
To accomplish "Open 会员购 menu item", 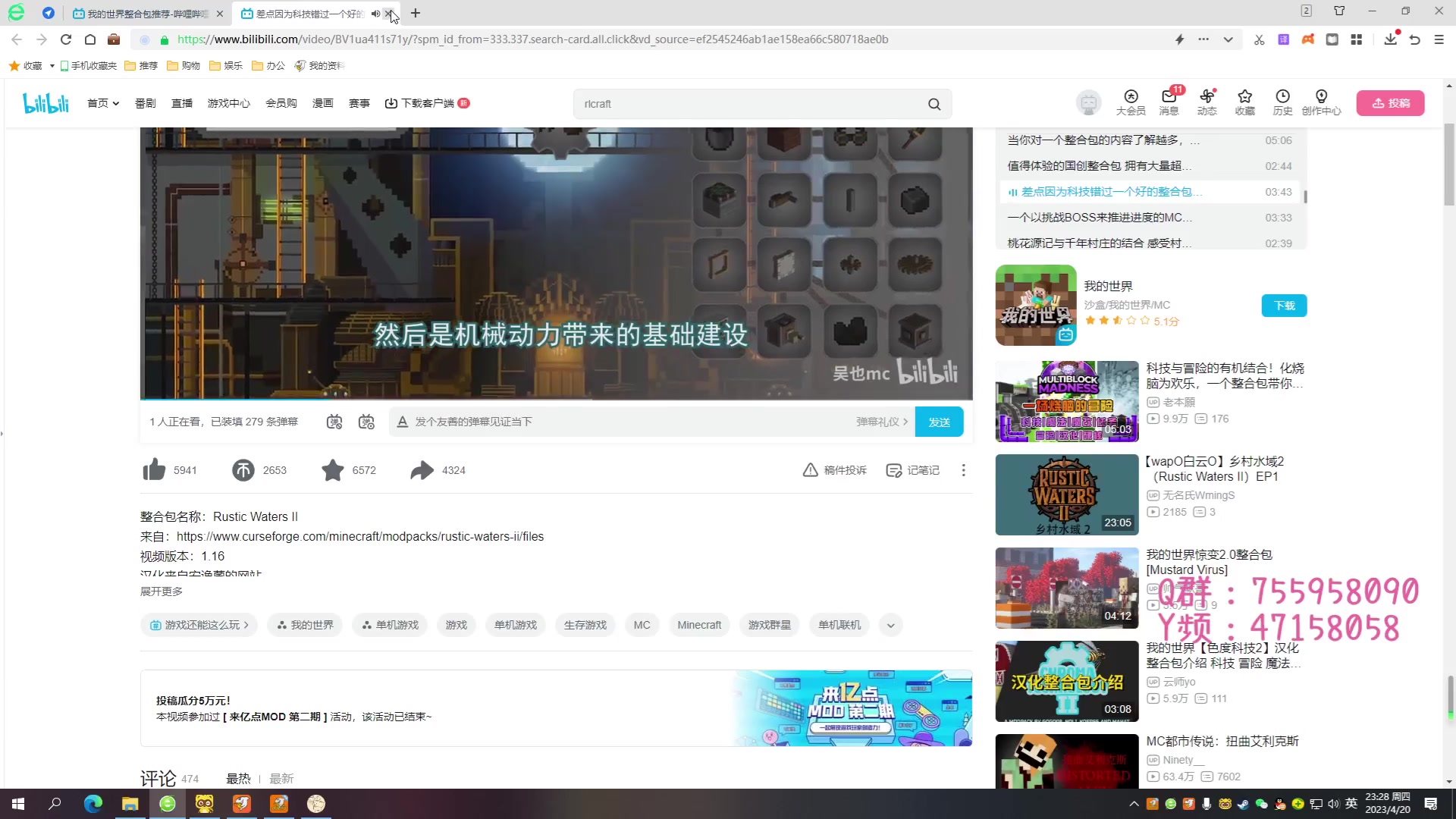I will click(x=281, y=103).
